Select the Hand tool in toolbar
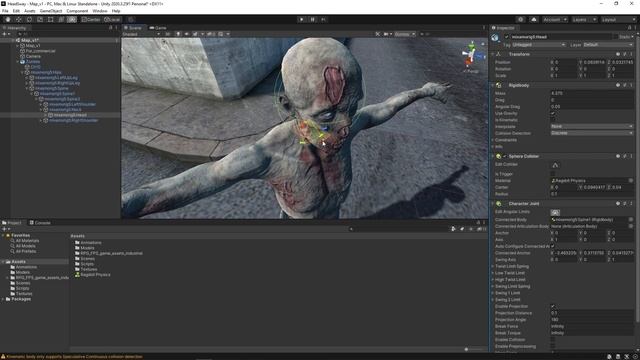Screen dimensions: 640x360 pos(8,20)
